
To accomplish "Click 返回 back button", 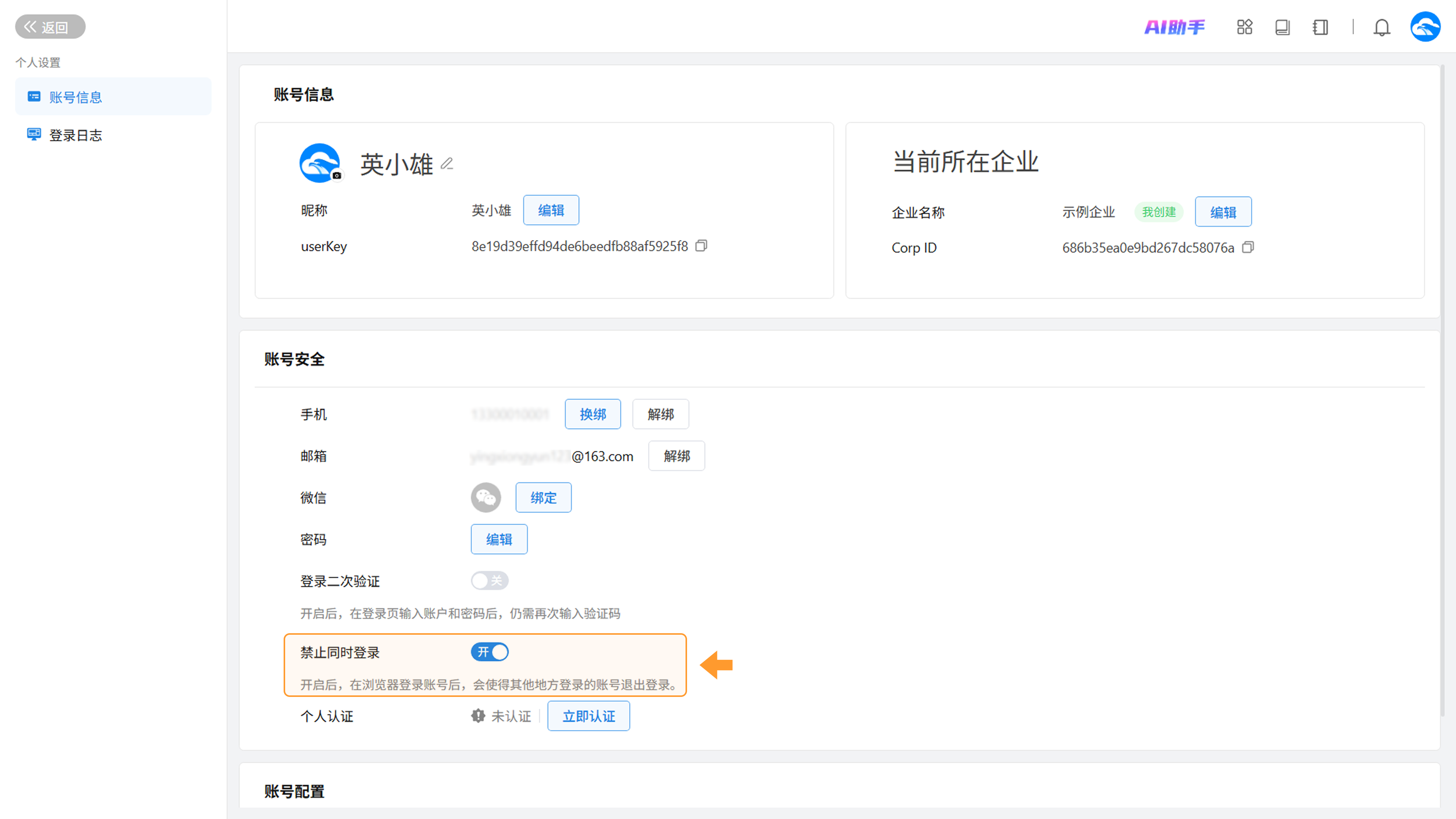I will tap(50, 27).
